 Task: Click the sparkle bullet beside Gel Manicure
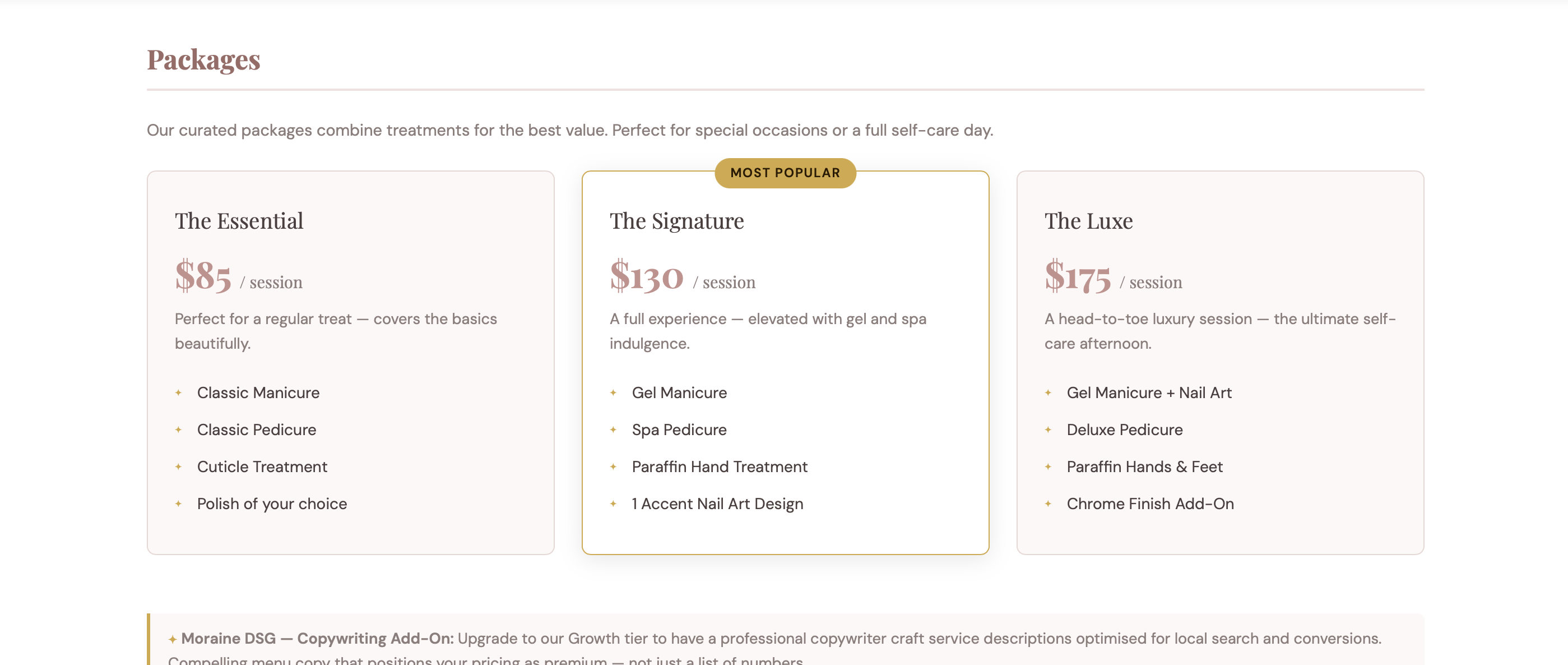click(613, 393)
